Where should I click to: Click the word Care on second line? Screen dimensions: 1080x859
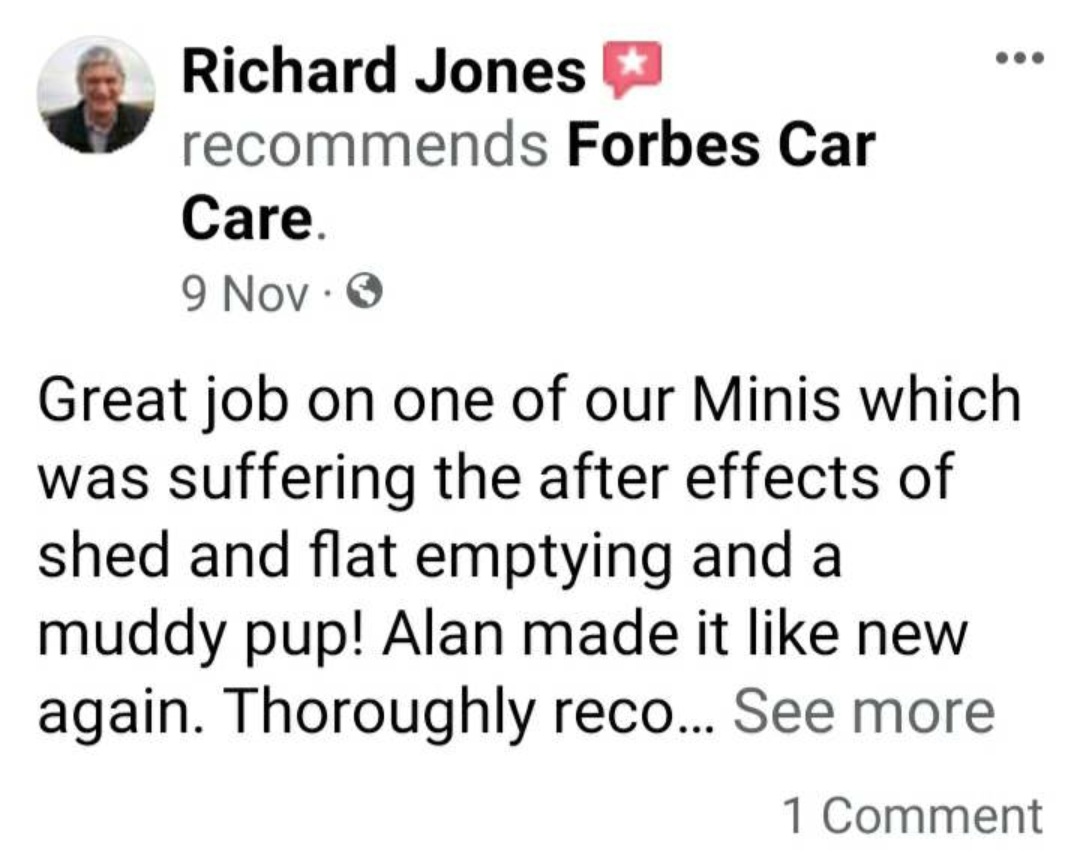point(247,218)
